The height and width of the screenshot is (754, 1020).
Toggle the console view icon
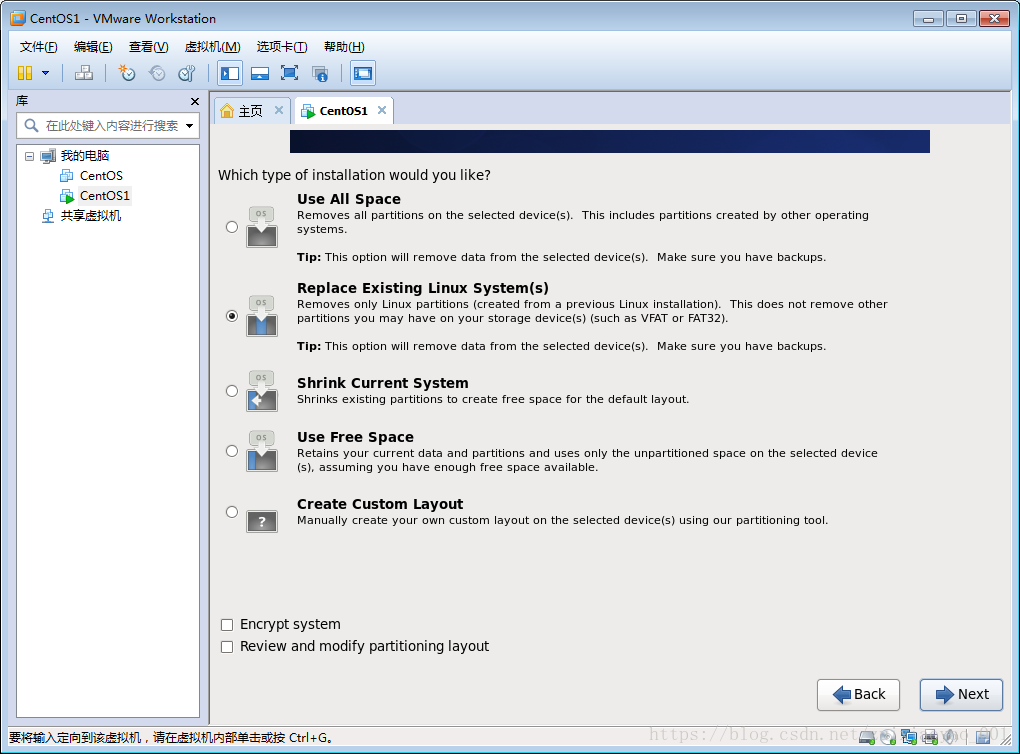tap(363, 73)
